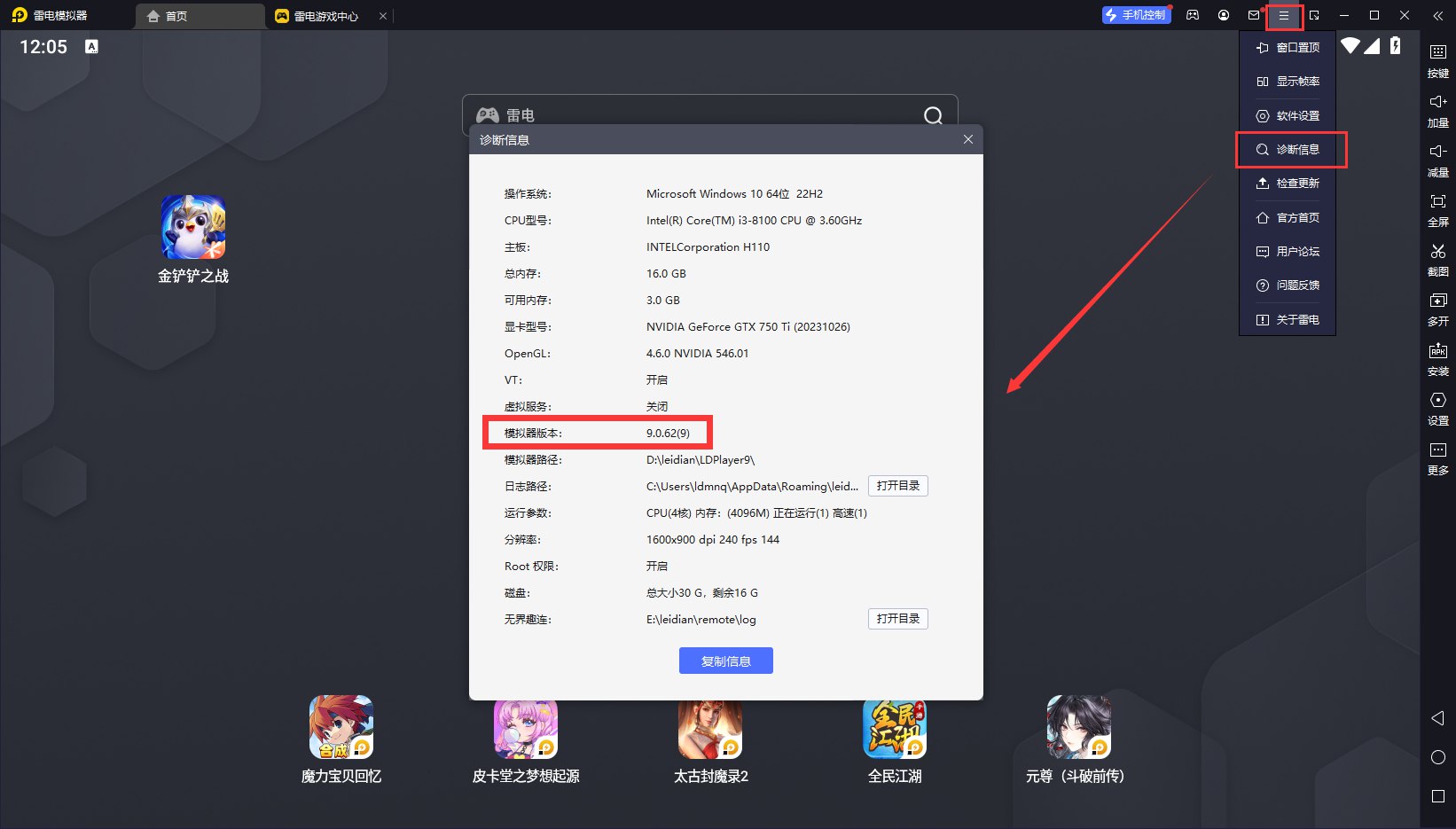Open the sidebar 设置 gear icon

(x=1438, y=400)
